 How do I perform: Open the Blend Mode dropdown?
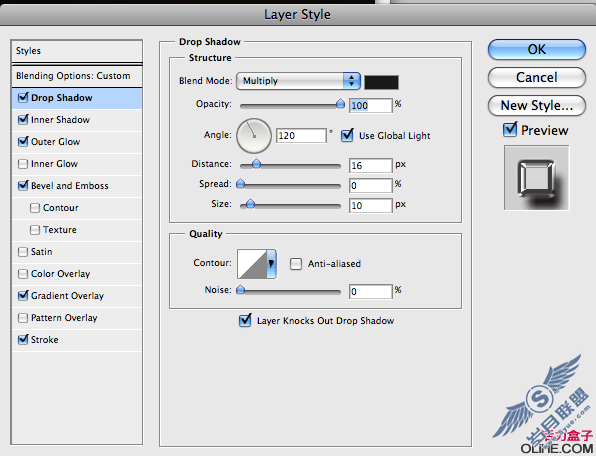coord(298,81)
